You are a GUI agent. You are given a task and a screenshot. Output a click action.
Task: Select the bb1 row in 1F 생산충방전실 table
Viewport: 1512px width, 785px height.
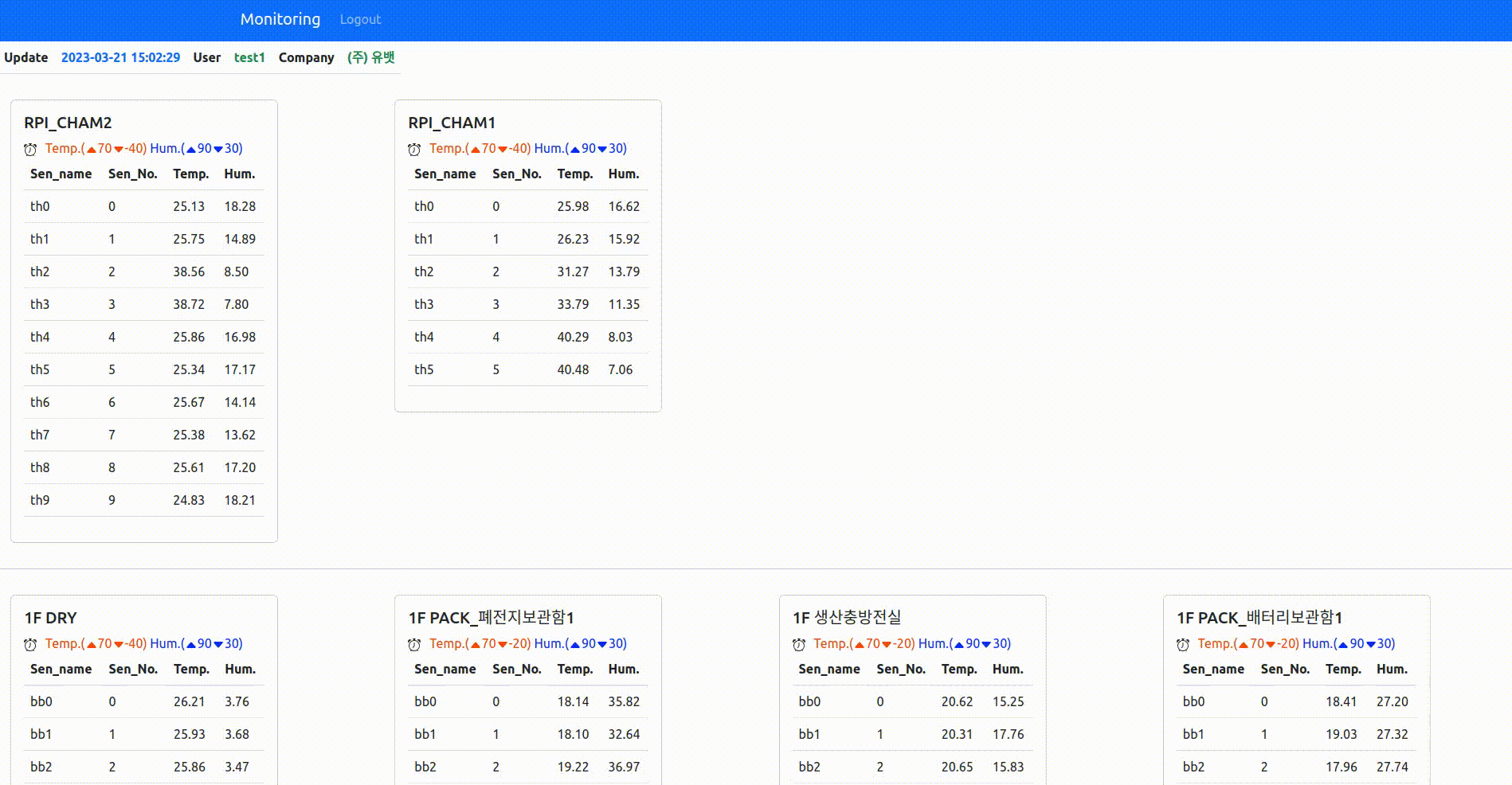click(911, 734)
